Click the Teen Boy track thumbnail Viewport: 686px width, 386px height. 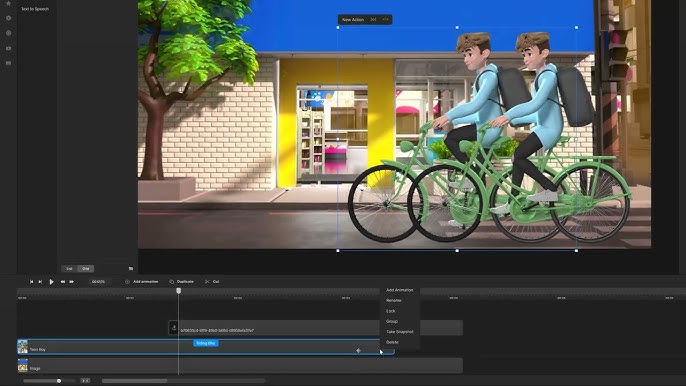coord(23,347)
